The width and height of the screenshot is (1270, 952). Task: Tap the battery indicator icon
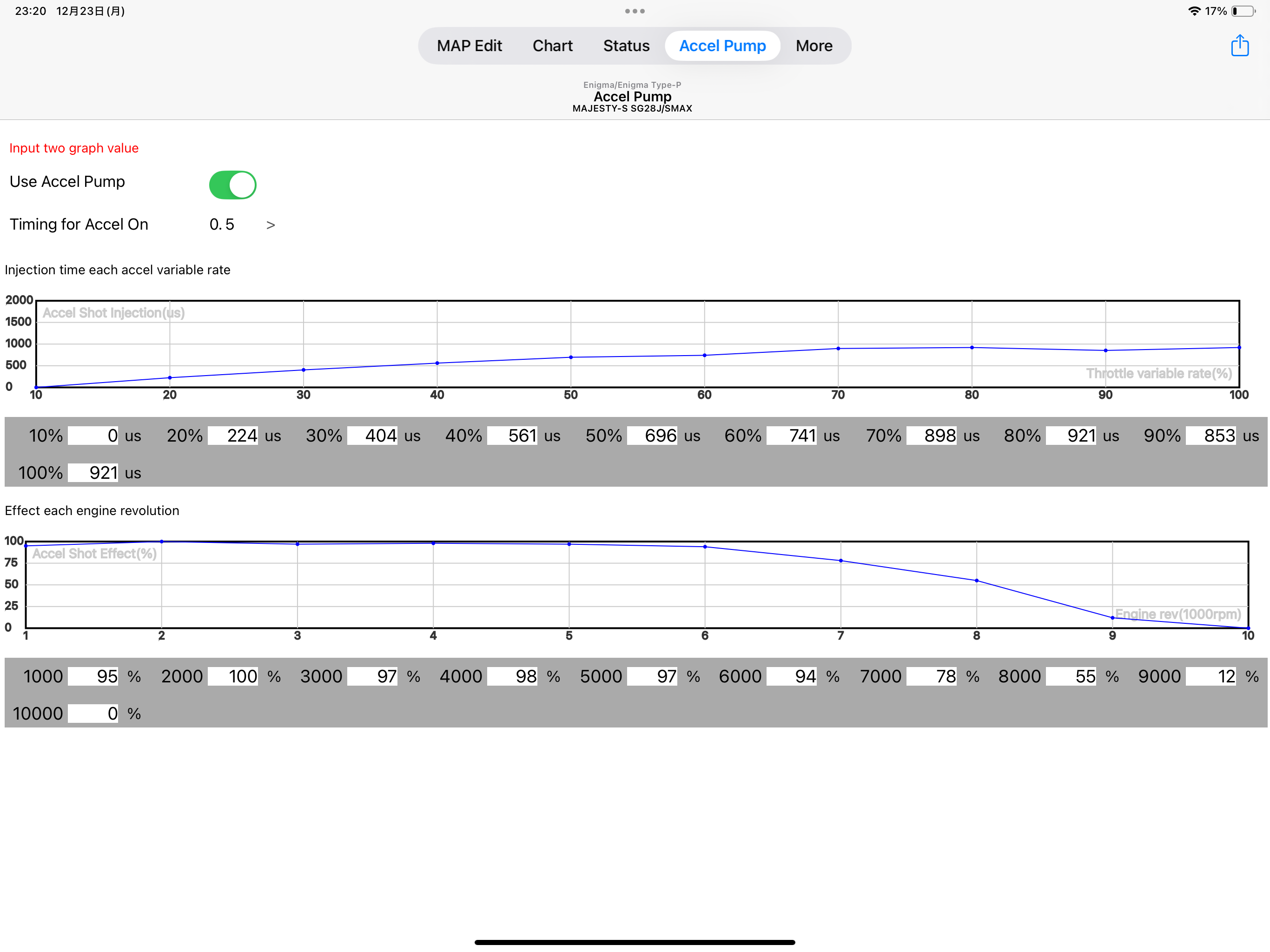pos(1243,11)
